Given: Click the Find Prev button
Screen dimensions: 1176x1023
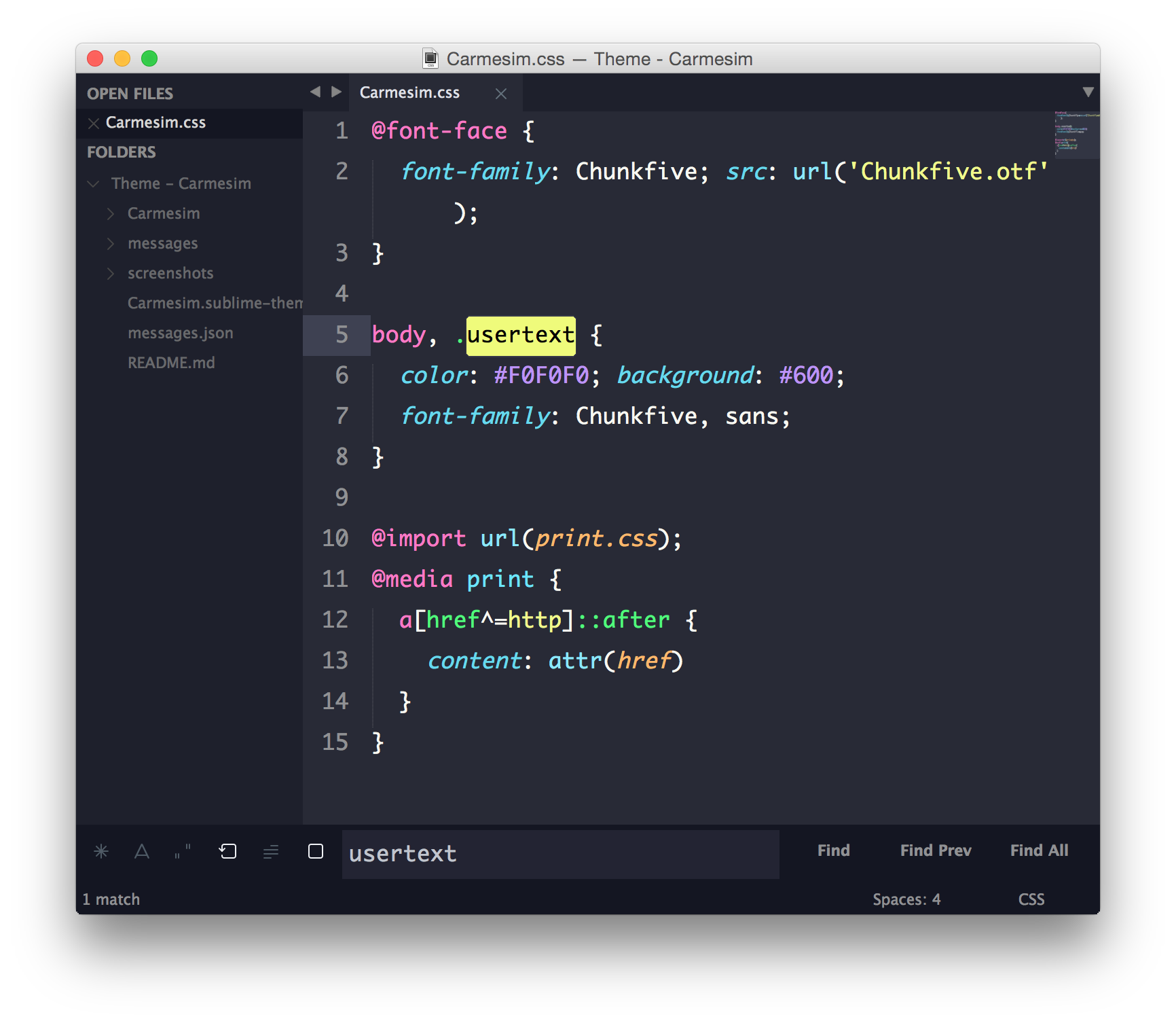Looking at the screenshot, I should (936, 850).
